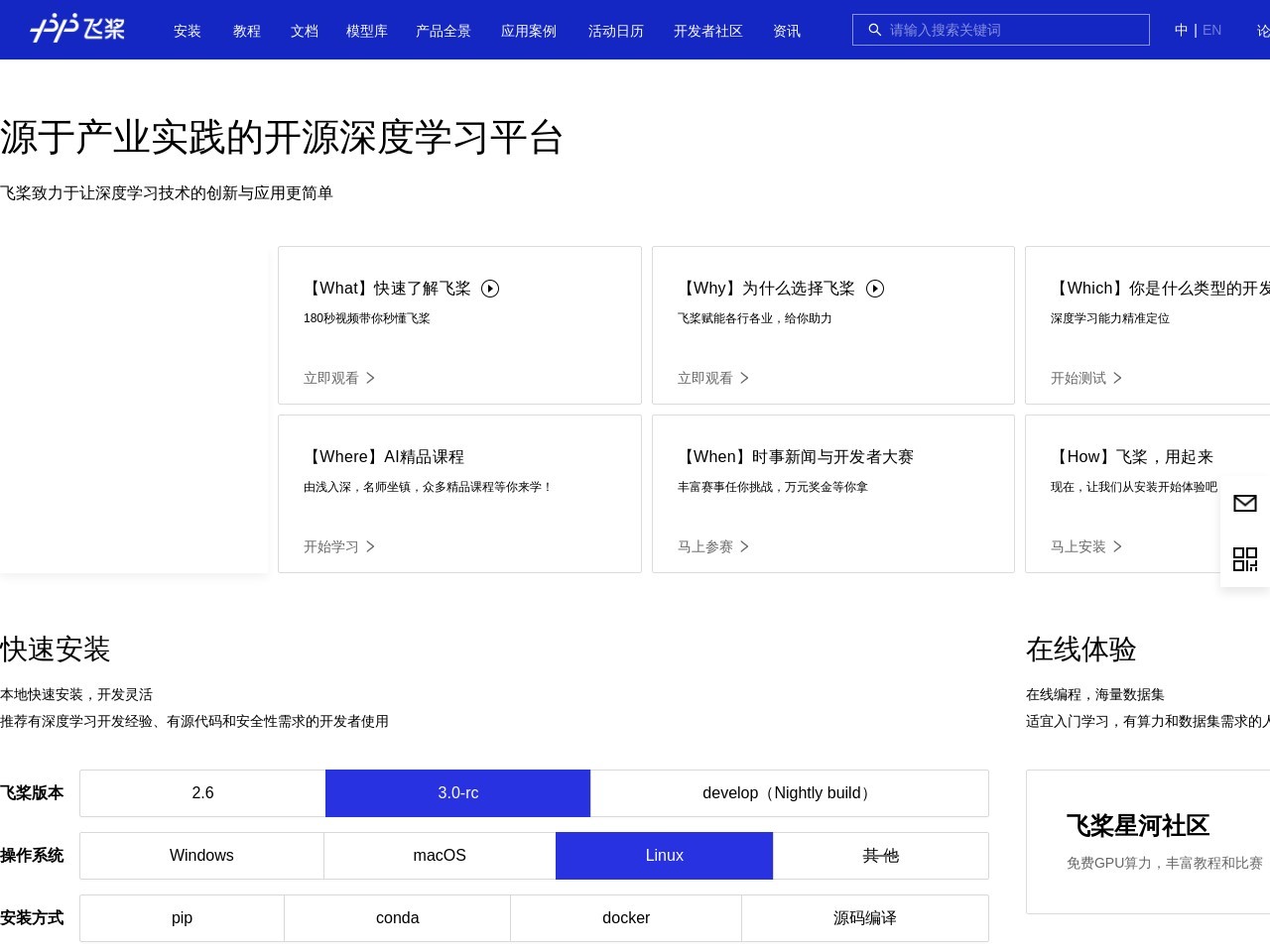Click 立即观看 in Why card
Viewport: 1270px width, 952px height.
[705, 378]
